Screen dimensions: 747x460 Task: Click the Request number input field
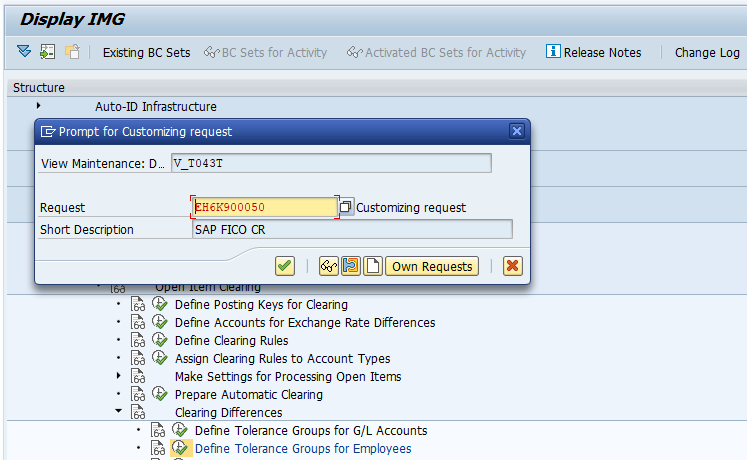pos(264,207)
